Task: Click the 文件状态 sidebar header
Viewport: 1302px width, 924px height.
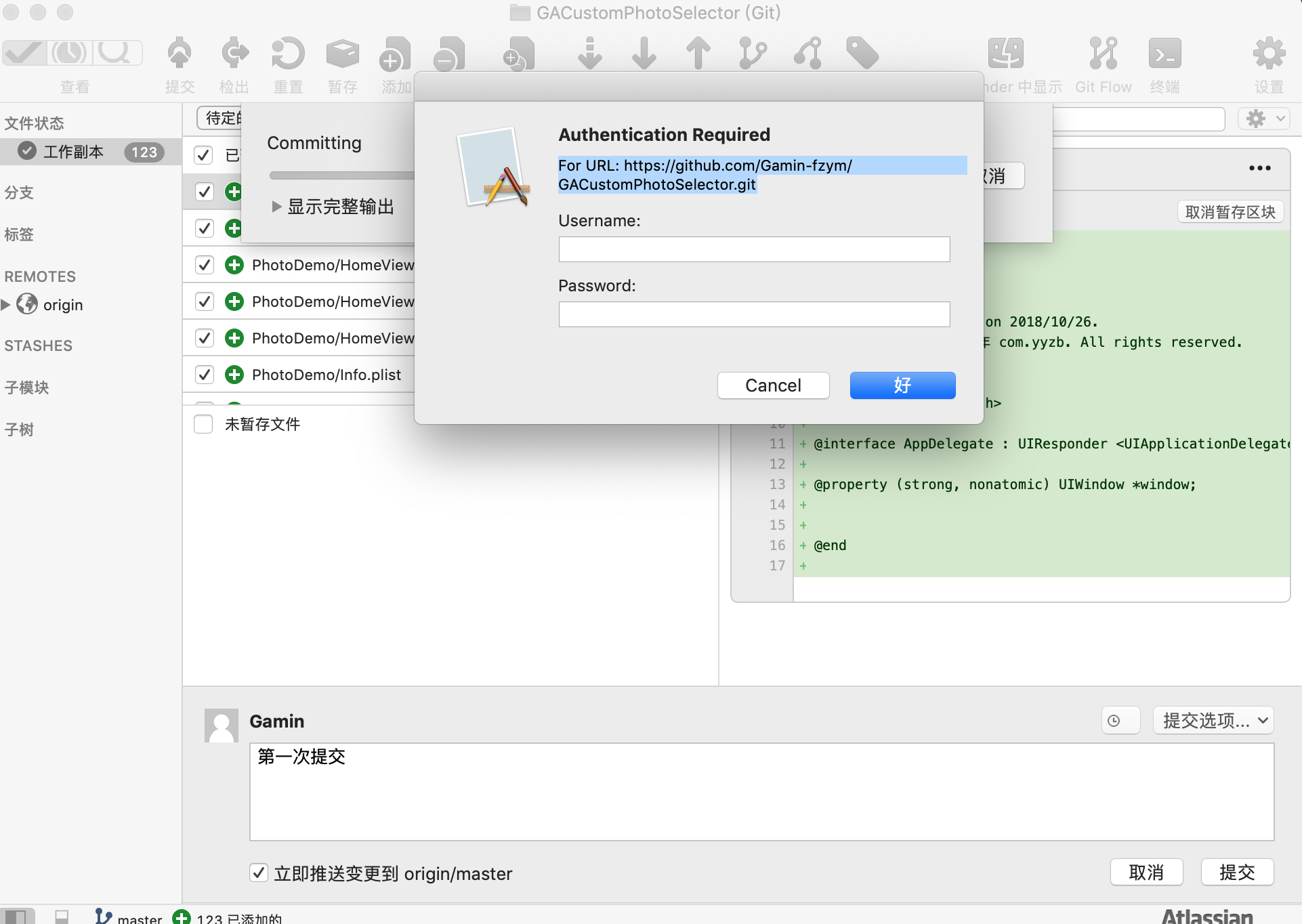Action: coord(34,123)
